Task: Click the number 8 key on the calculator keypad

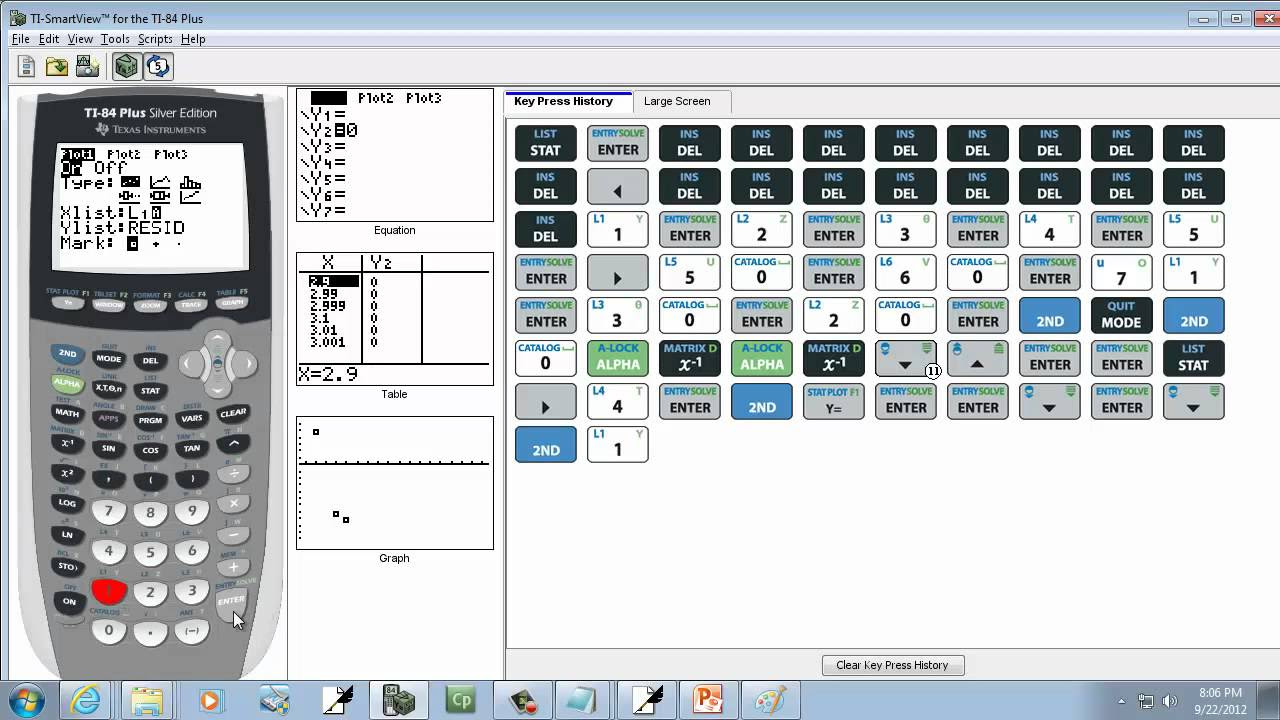Action: [150, 513]
